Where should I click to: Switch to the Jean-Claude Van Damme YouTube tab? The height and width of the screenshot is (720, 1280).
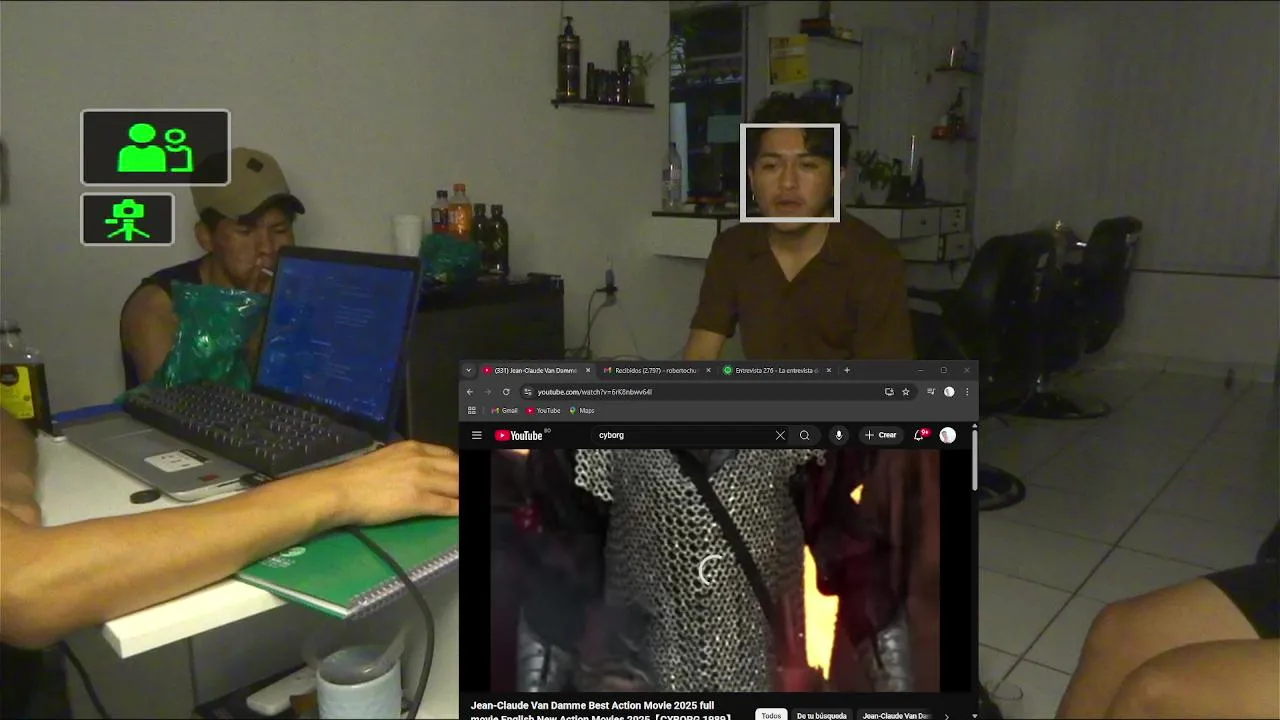pos(537,371)
